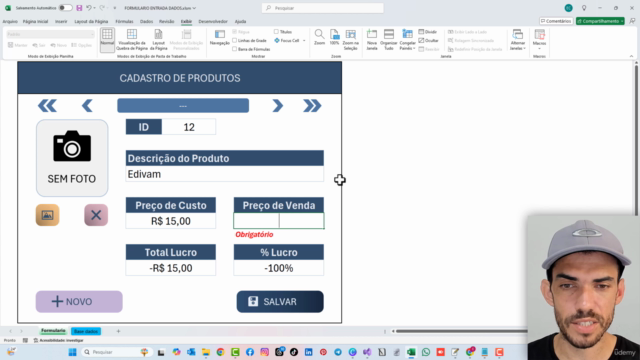The image size is (640, 360).
Task: Open the Fórmulas tab
Action: tap(124, 21)
